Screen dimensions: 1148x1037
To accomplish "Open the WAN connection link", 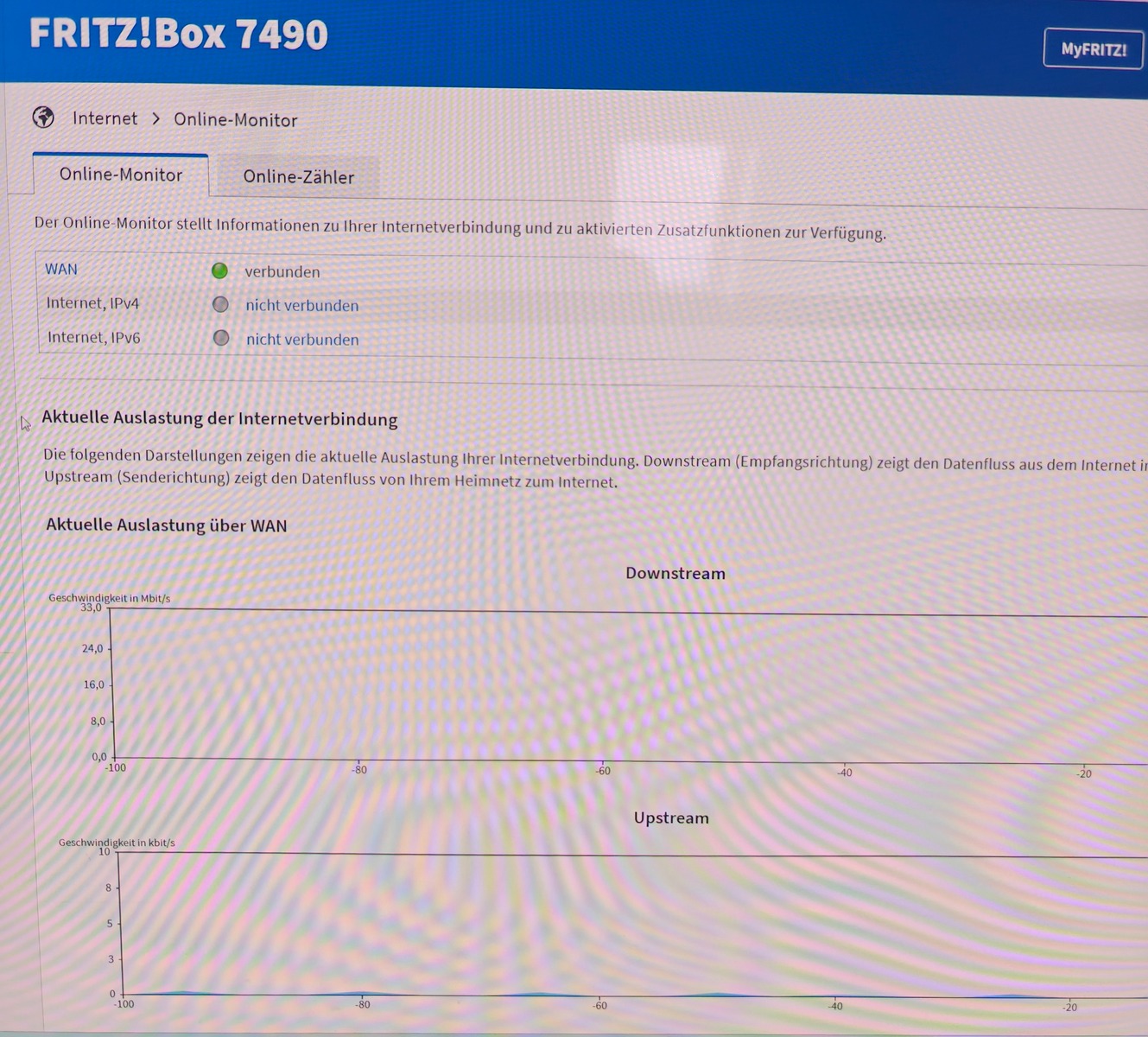I will [x=61, y=270].
